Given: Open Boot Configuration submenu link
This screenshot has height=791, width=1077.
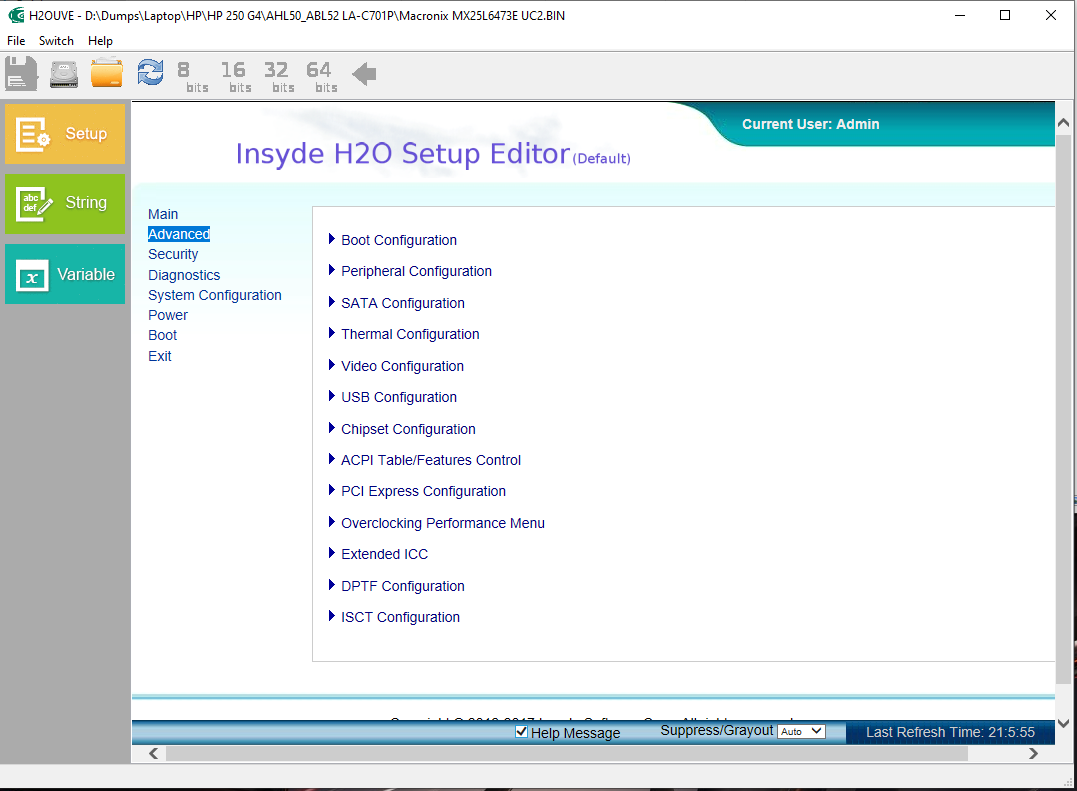Looking at the screenshot, I should coord(399,240).
